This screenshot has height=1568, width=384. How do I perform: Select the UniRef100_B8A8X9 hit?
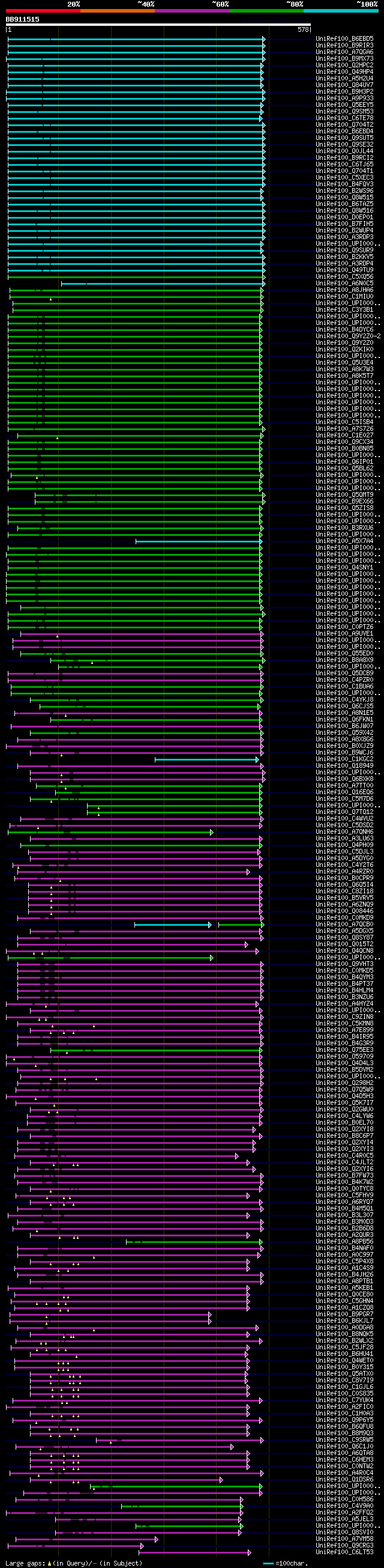pyautogui.click(x=344, y=660)
